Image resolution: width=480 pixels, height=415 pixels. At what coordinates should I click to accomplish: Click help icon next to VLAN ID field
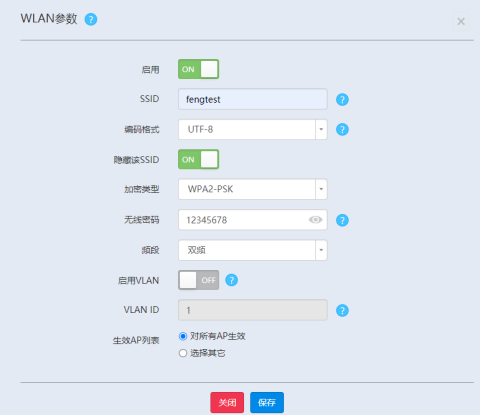(342, 310)
